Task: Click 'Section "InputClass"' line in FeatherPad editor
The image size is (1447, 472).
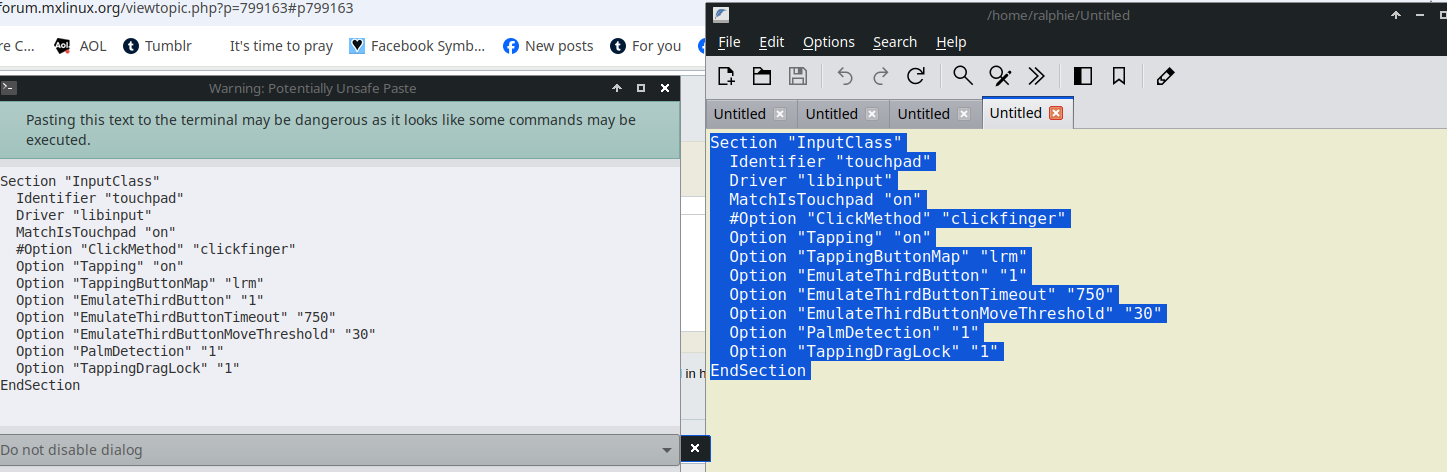Action: tap(807, 142)
